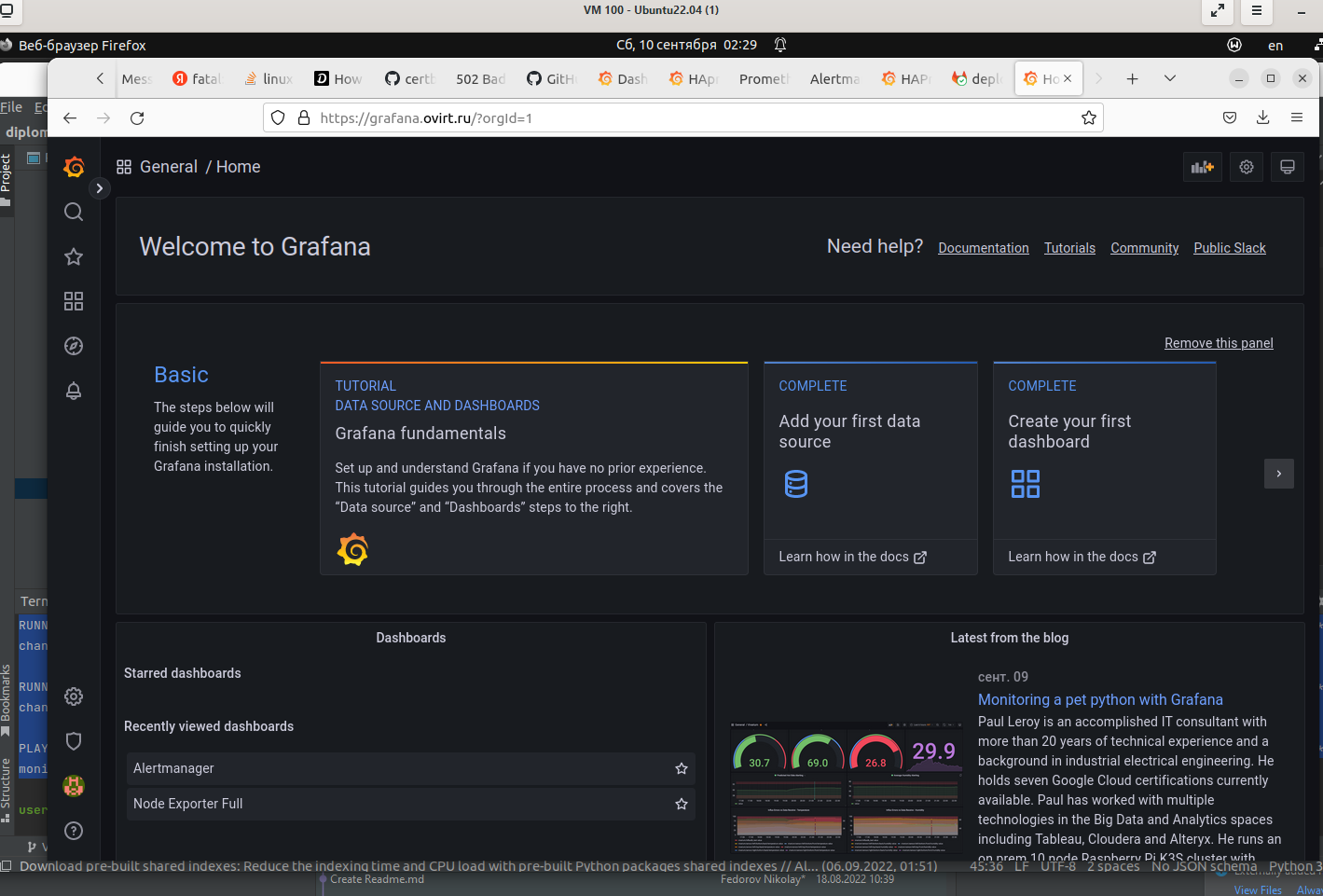Expand the sidebar with the arrow toggle
The height and width of the screenshot is (896, 1323).
pyautogui.click(x=99, y=188)
